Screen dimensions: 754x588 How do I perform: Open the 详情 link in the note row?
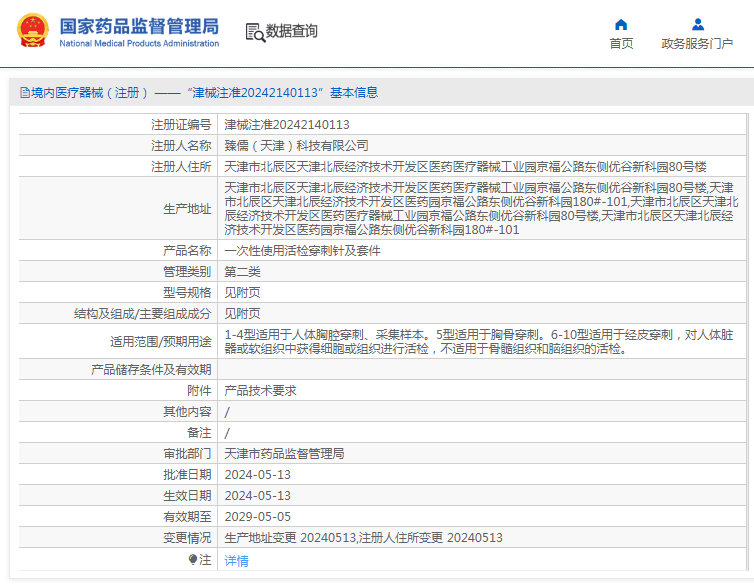click(237, 561)
